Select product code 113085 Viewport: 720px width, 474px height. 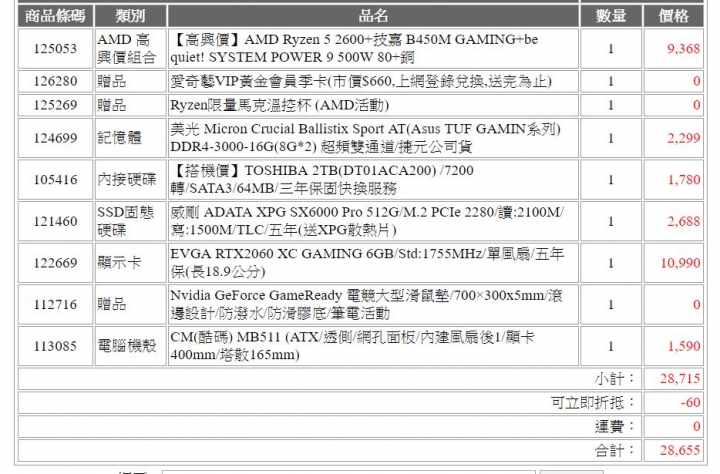click(x=55, y=346)
